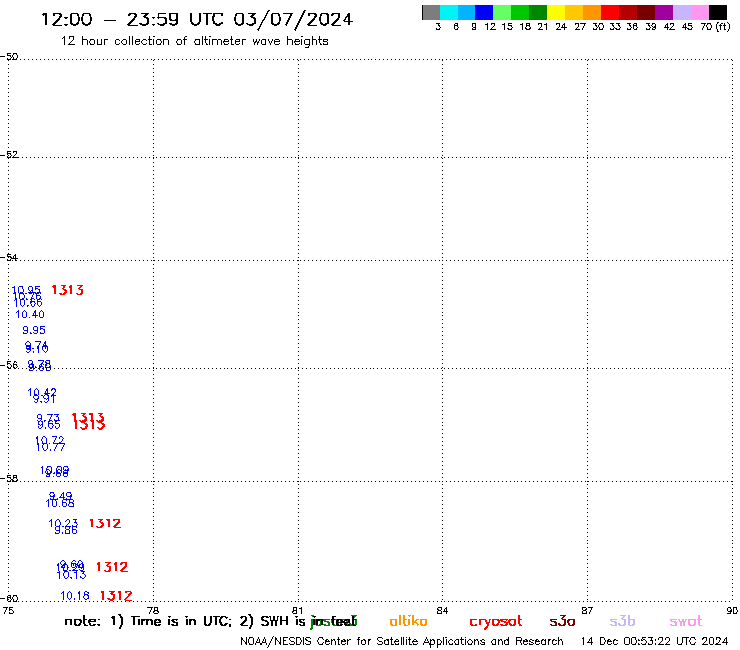The height and width of the screenshot is (650, 740).
Task: Click the blue '10.40' wave height value
Action: tap(30, 314)
